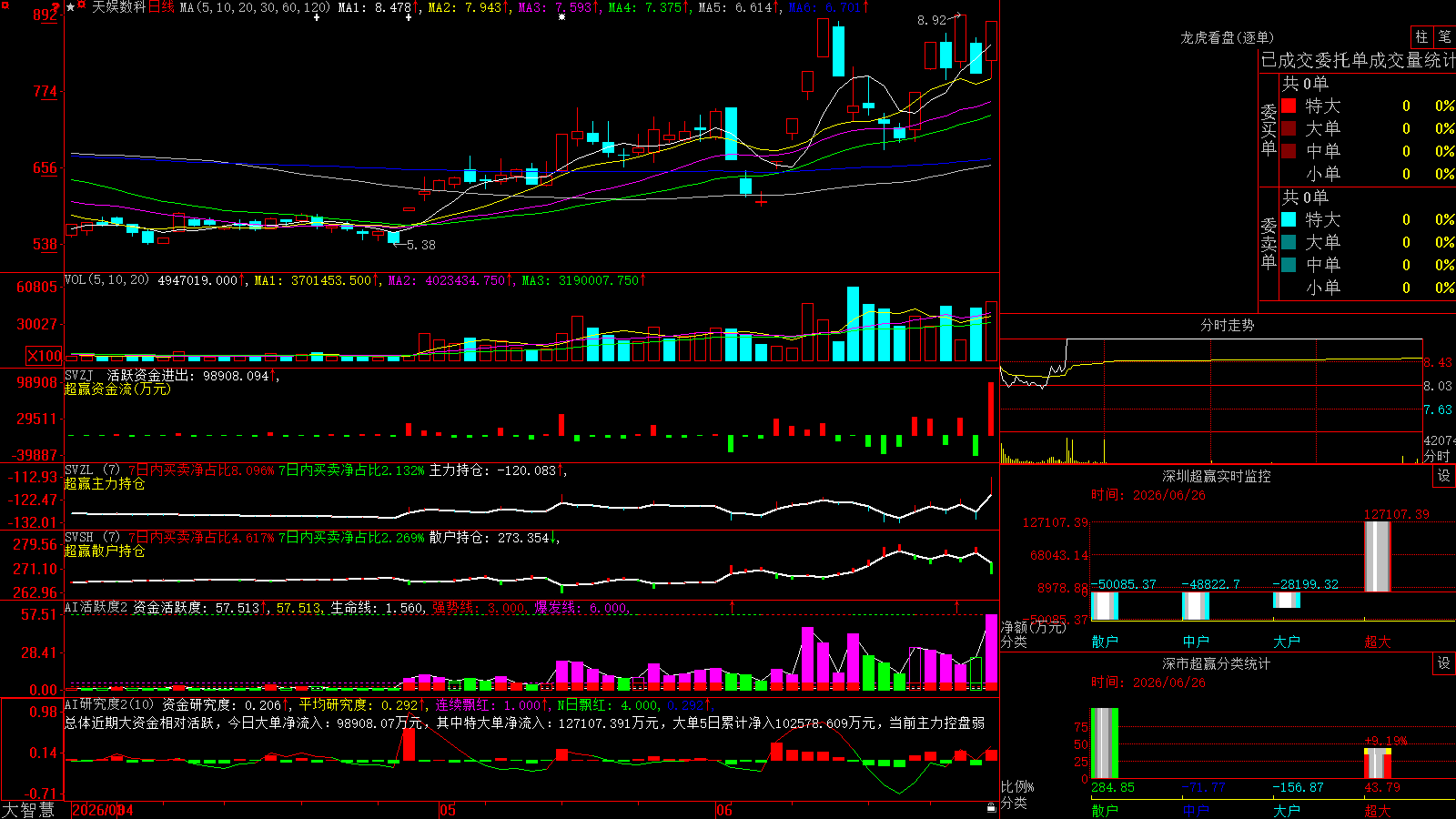The width and height of the screenshot is (1456, 819).
Task: Click the 深圳超赢实时监控 panel title
Action: pos(1216,476)
